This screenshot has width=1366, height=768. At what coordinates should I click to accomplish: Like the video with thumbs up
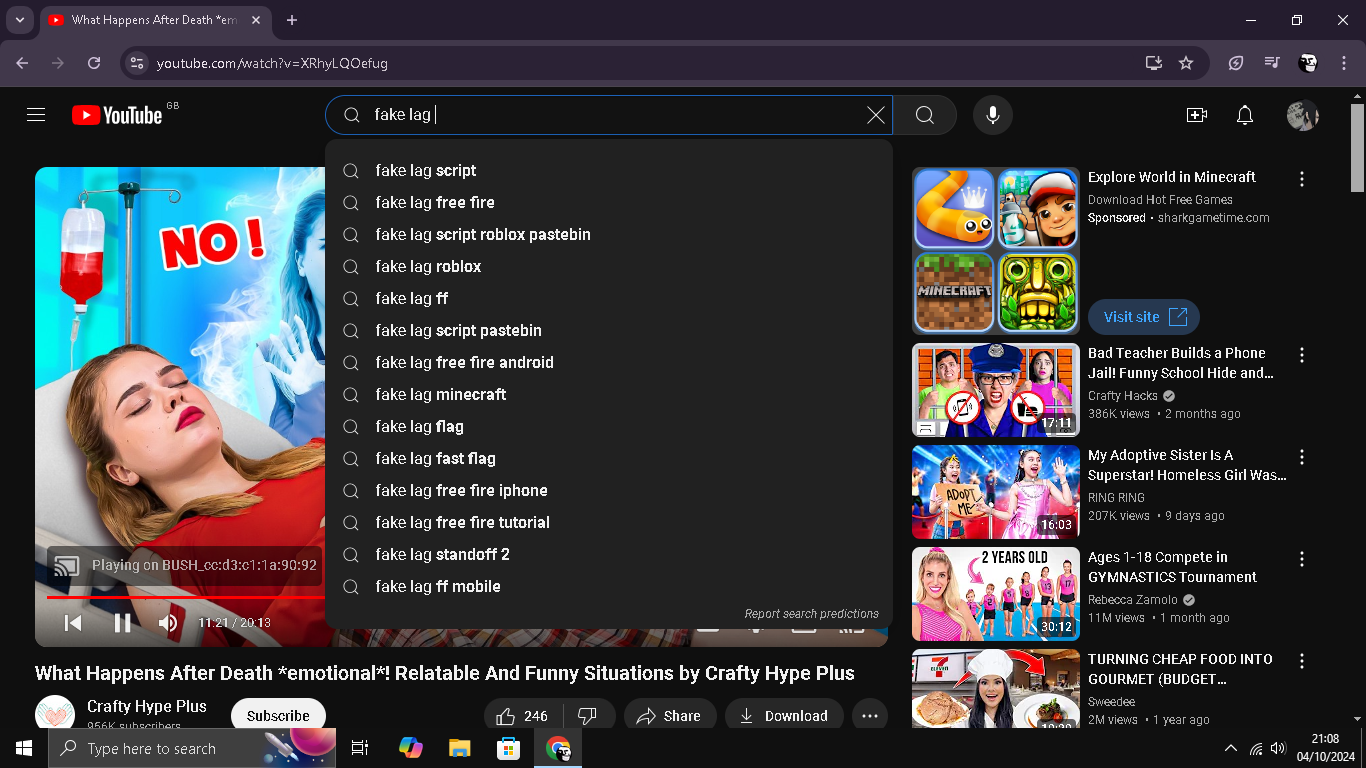[x=522, y=716]
